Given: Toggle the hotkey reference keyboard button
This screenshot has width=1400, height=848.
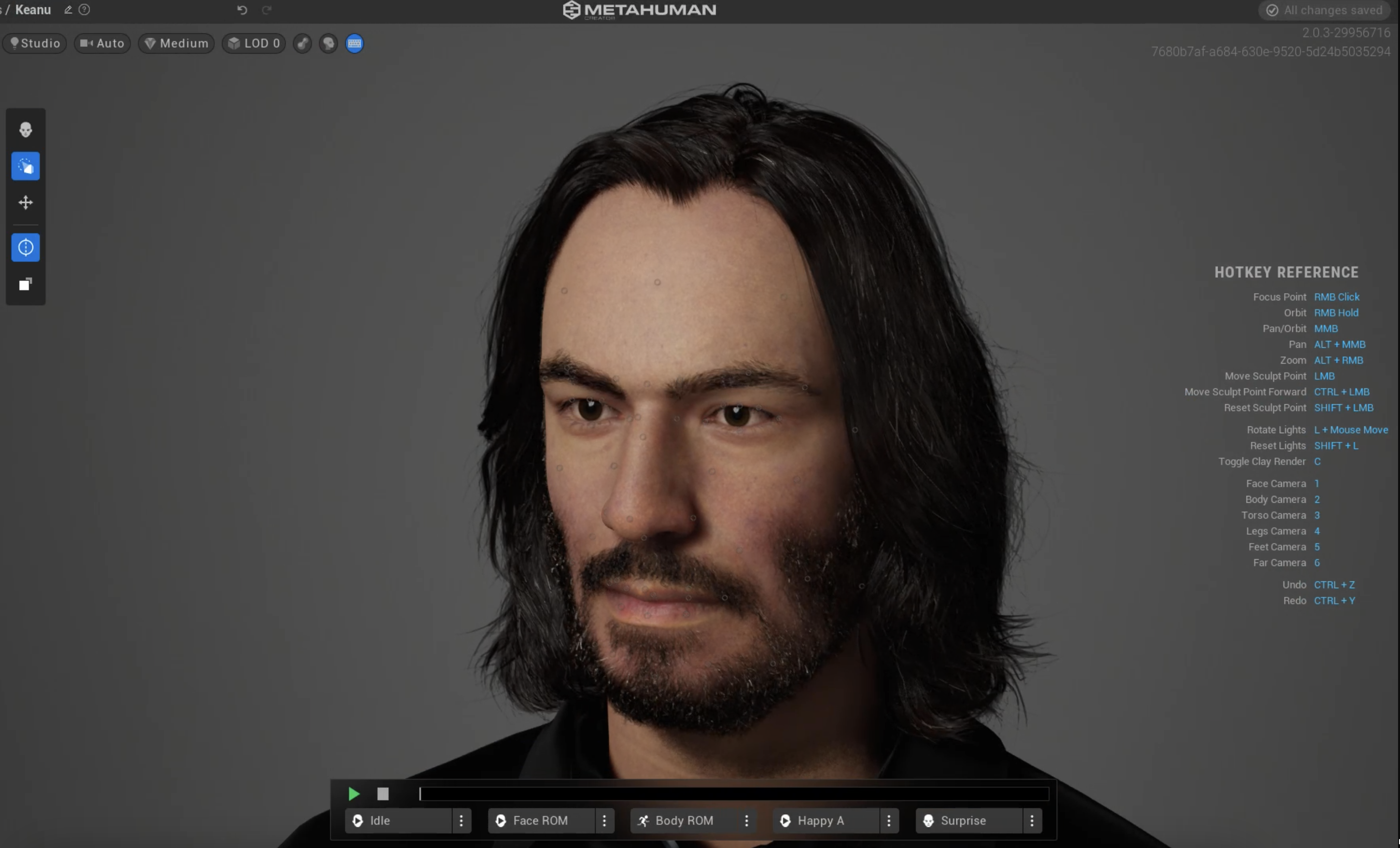Looking at the screenshot, I should 354,43.
